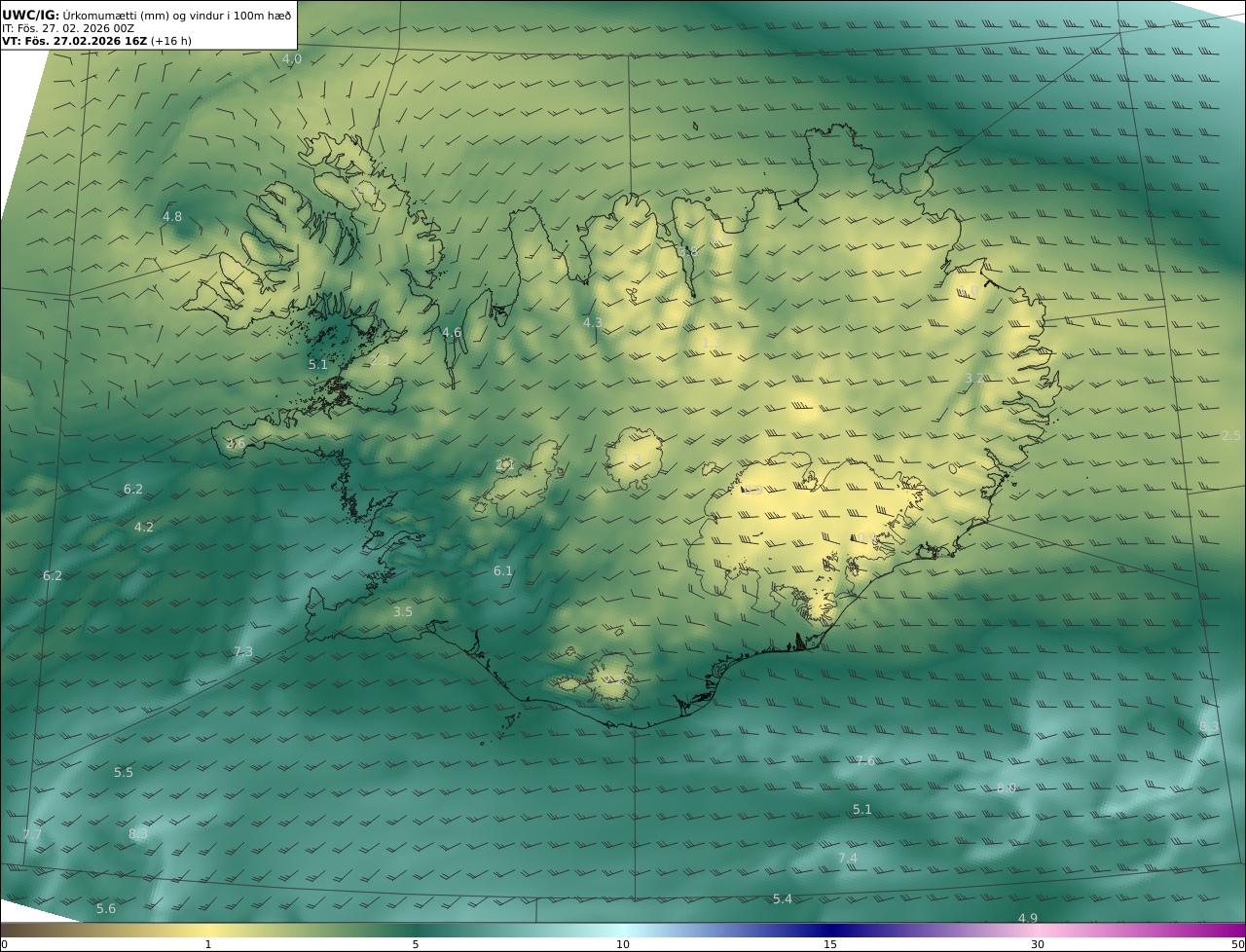The image size is (1246, 952).
Task: Click the '10' tick on the colour scale
Action: 623,945
